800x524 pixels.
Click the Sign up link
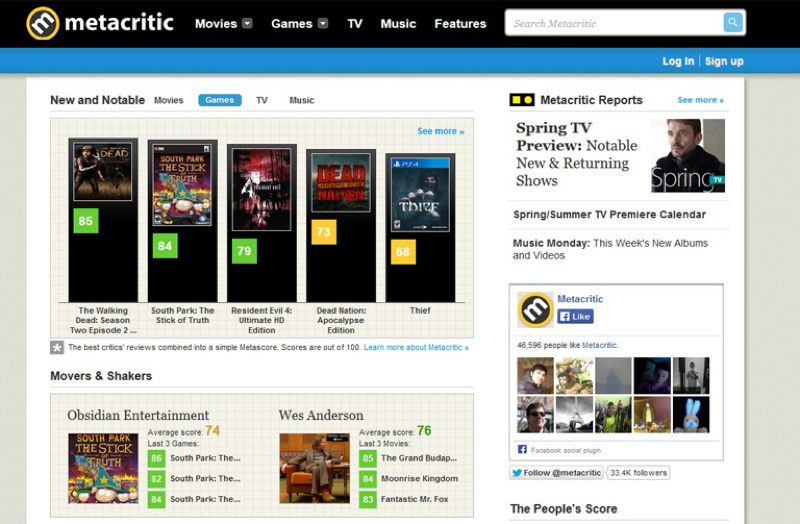point(724,61)
